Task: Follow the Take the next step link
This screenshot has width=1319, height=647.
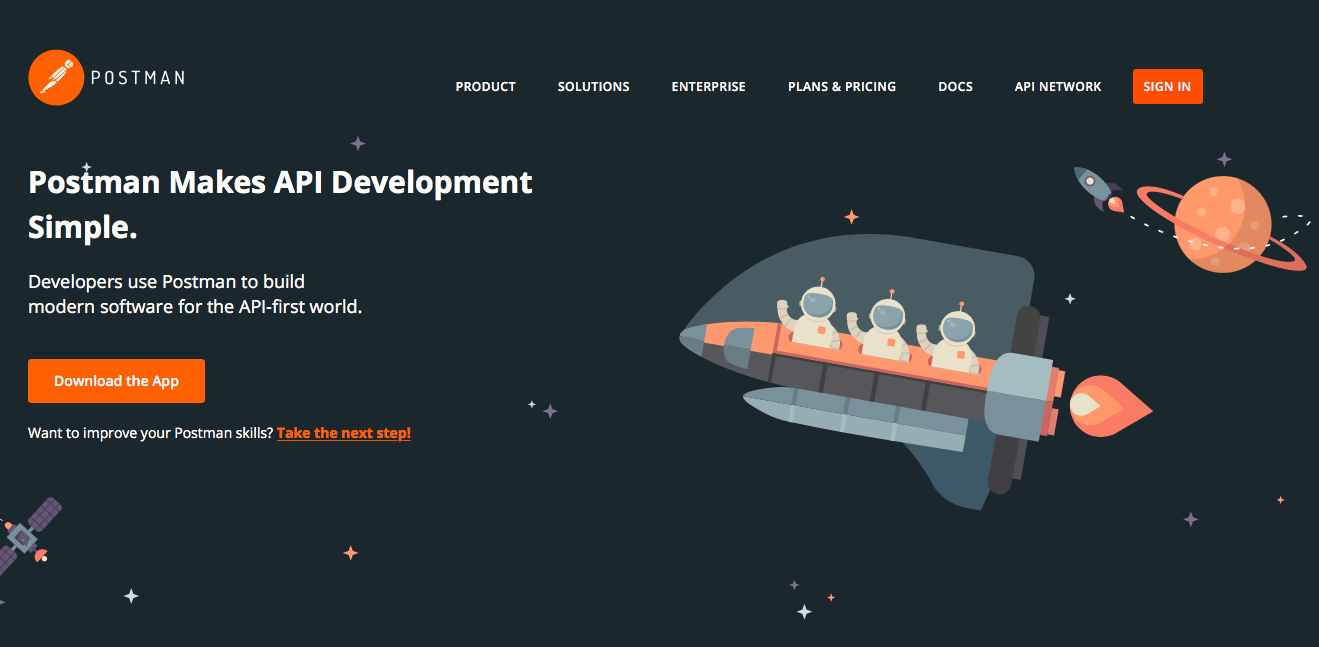Action: pyautogui.click(x=344, y=433)
